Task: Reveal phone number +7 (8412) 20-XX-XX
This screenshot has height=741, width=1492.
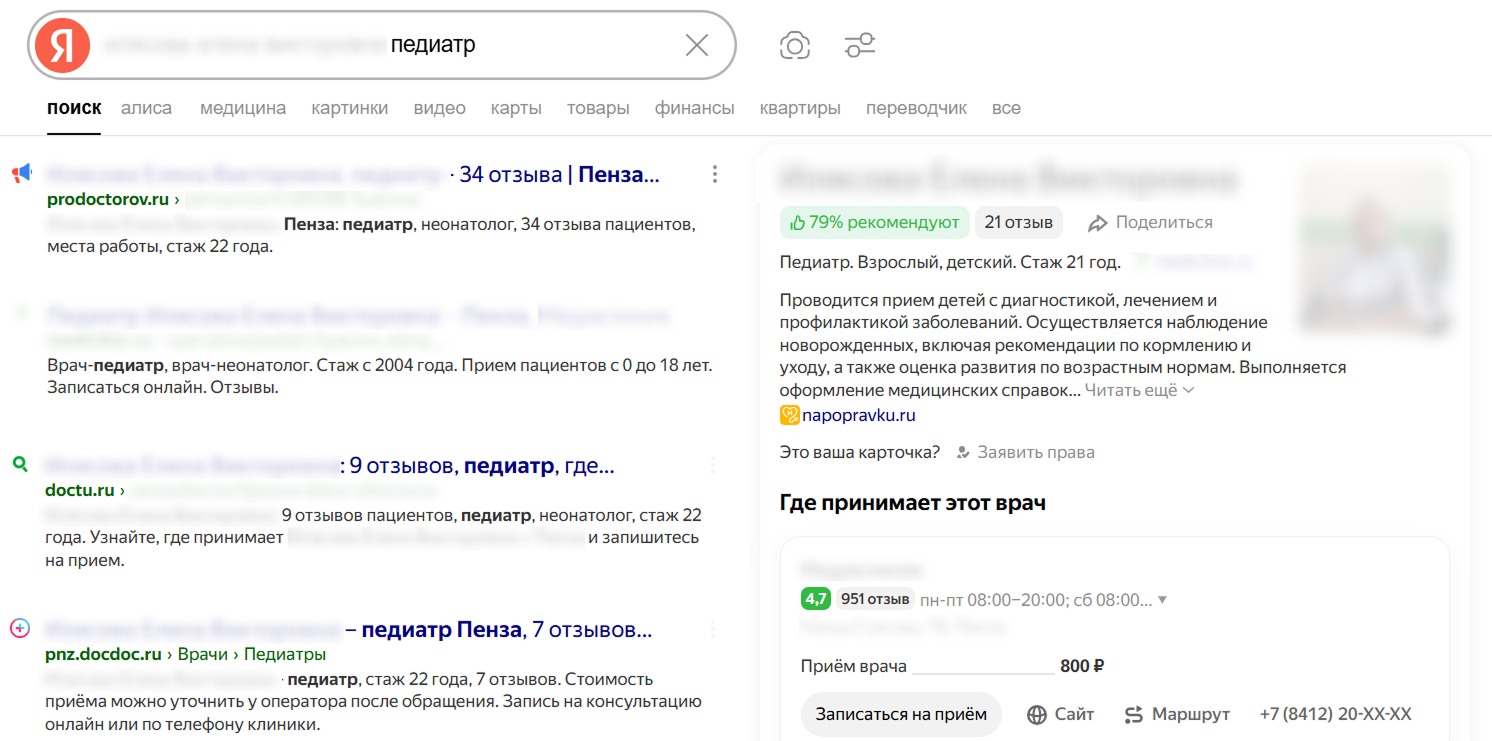Action: click(1335, 715)
